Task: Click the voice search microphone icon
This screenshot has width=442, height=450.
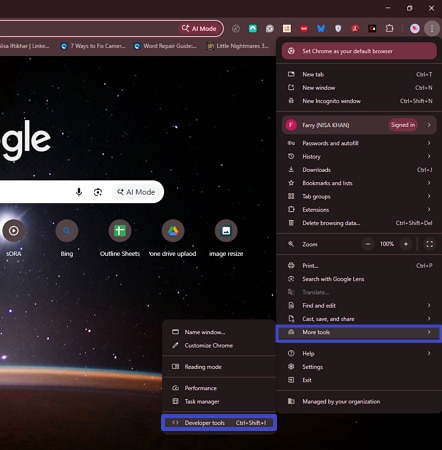Action: coord(79,192)
